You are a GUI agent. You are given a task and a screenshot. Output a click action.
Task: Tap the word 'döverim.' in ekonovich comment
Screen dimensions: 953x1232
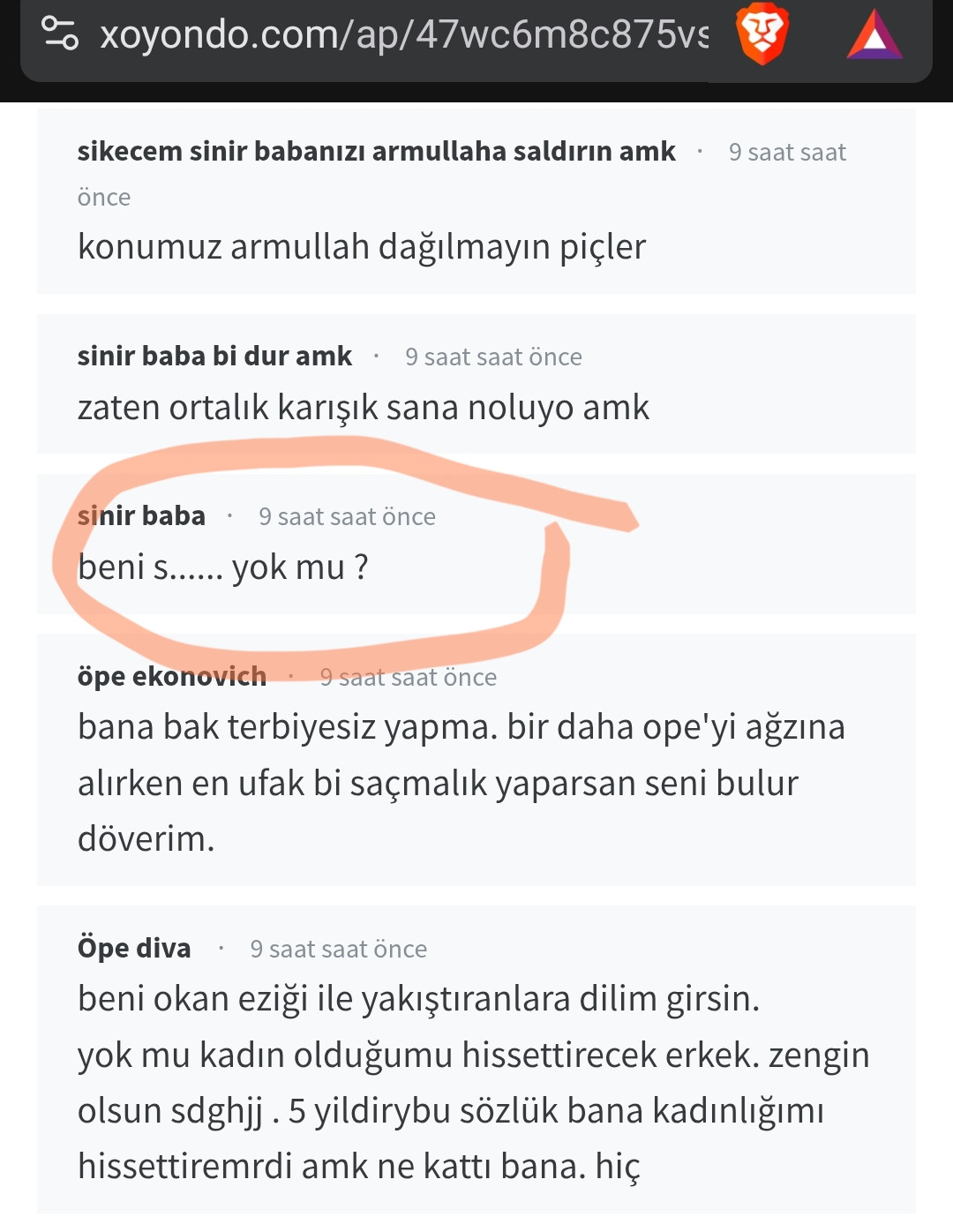coord(146,838)
